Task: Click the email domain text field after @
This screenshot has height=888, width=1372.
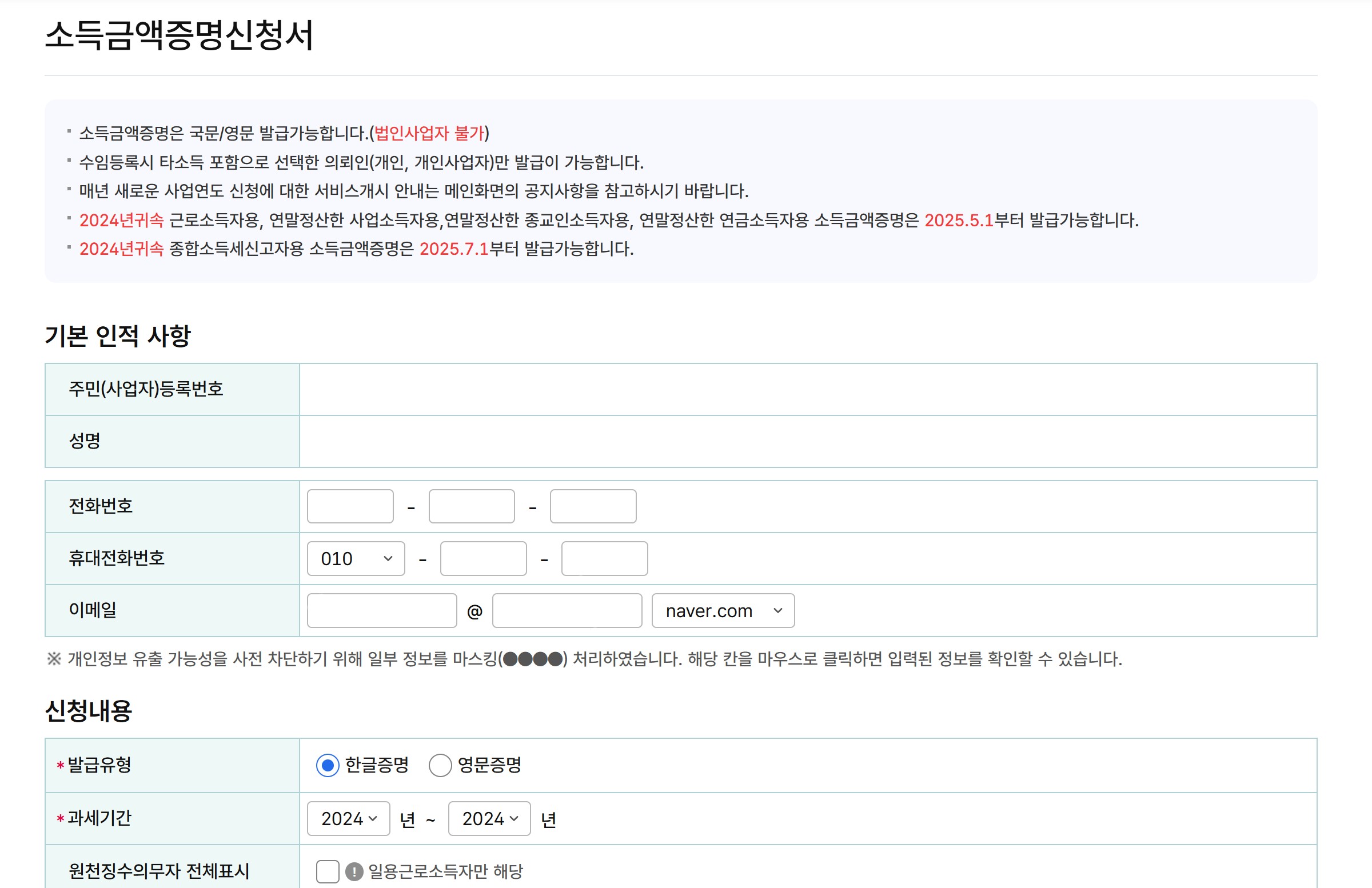Action: (x=567, y=611)
